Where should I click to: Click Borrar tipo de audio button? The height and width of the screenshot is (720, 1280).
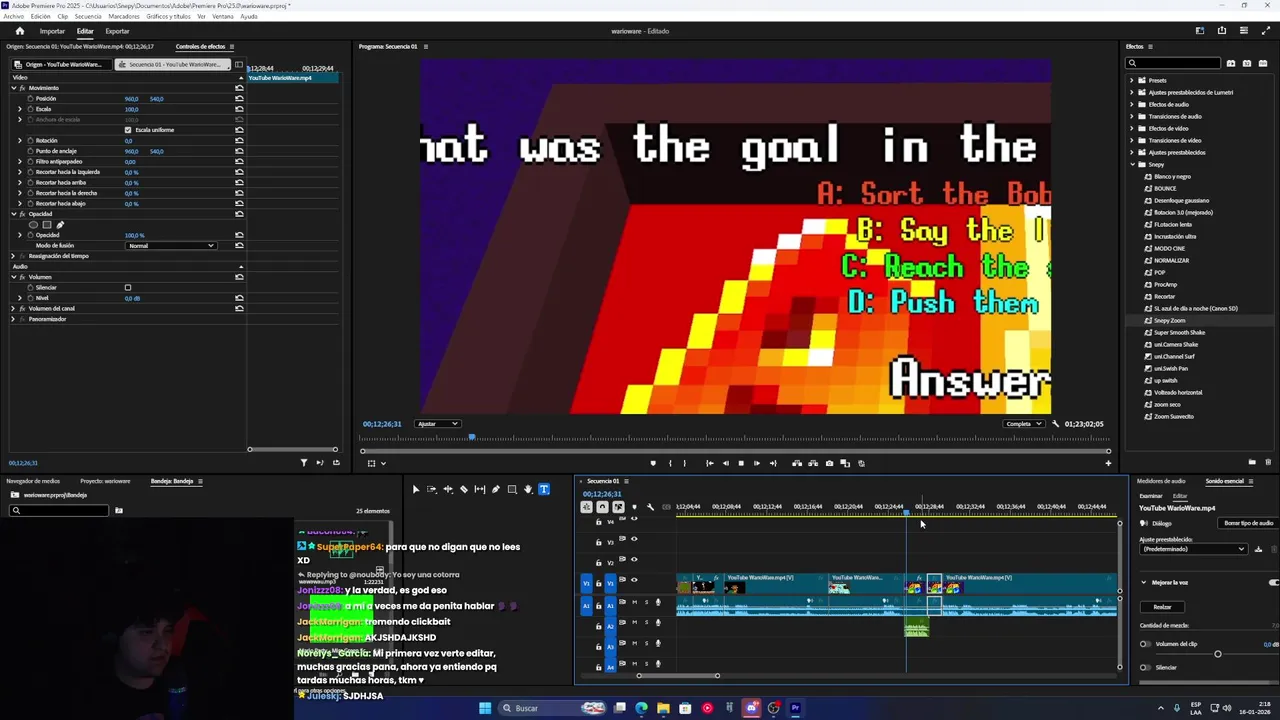click(1249, 523)
